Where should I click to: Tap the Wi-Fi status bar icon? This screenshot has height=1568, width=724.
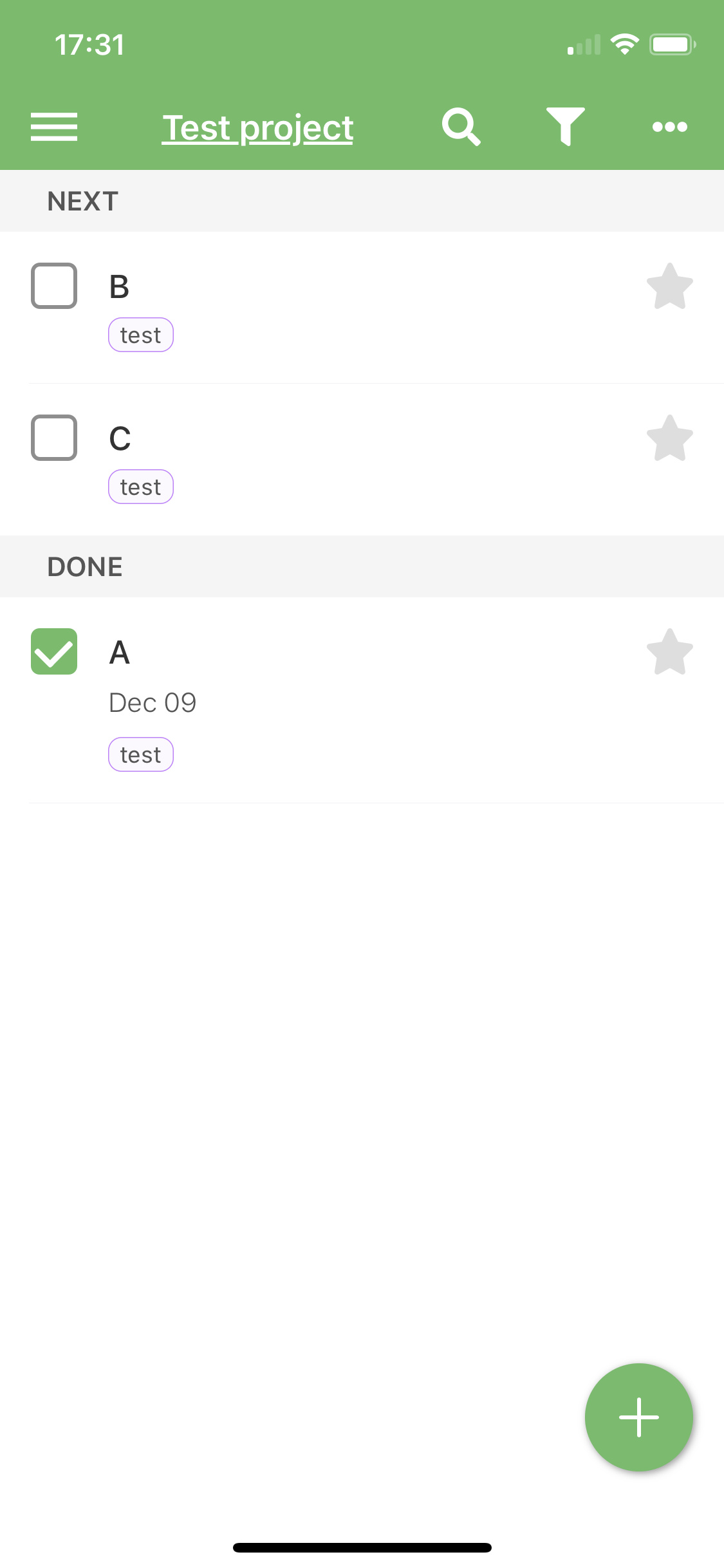pyautogui.click(x=624, y=44)
